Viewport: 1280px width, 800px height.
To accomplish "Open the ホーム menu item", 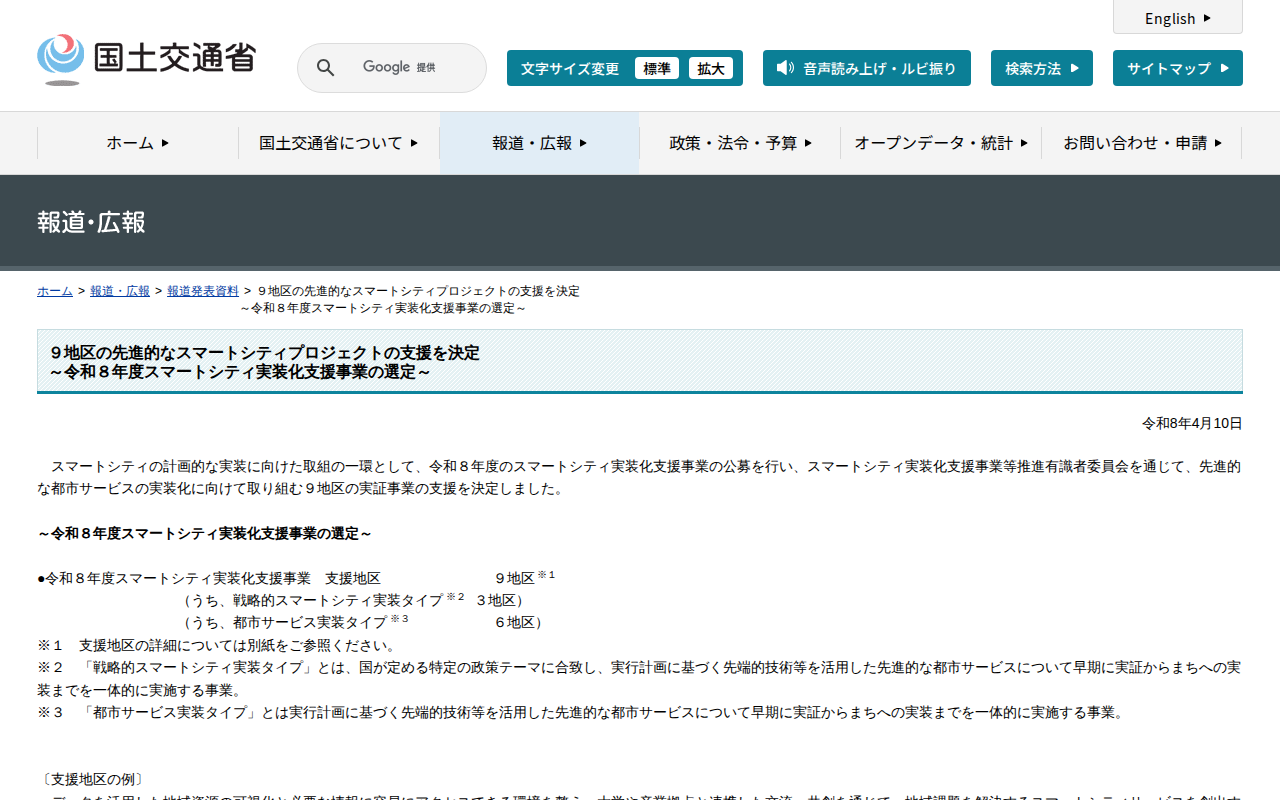I will [138, 143].
